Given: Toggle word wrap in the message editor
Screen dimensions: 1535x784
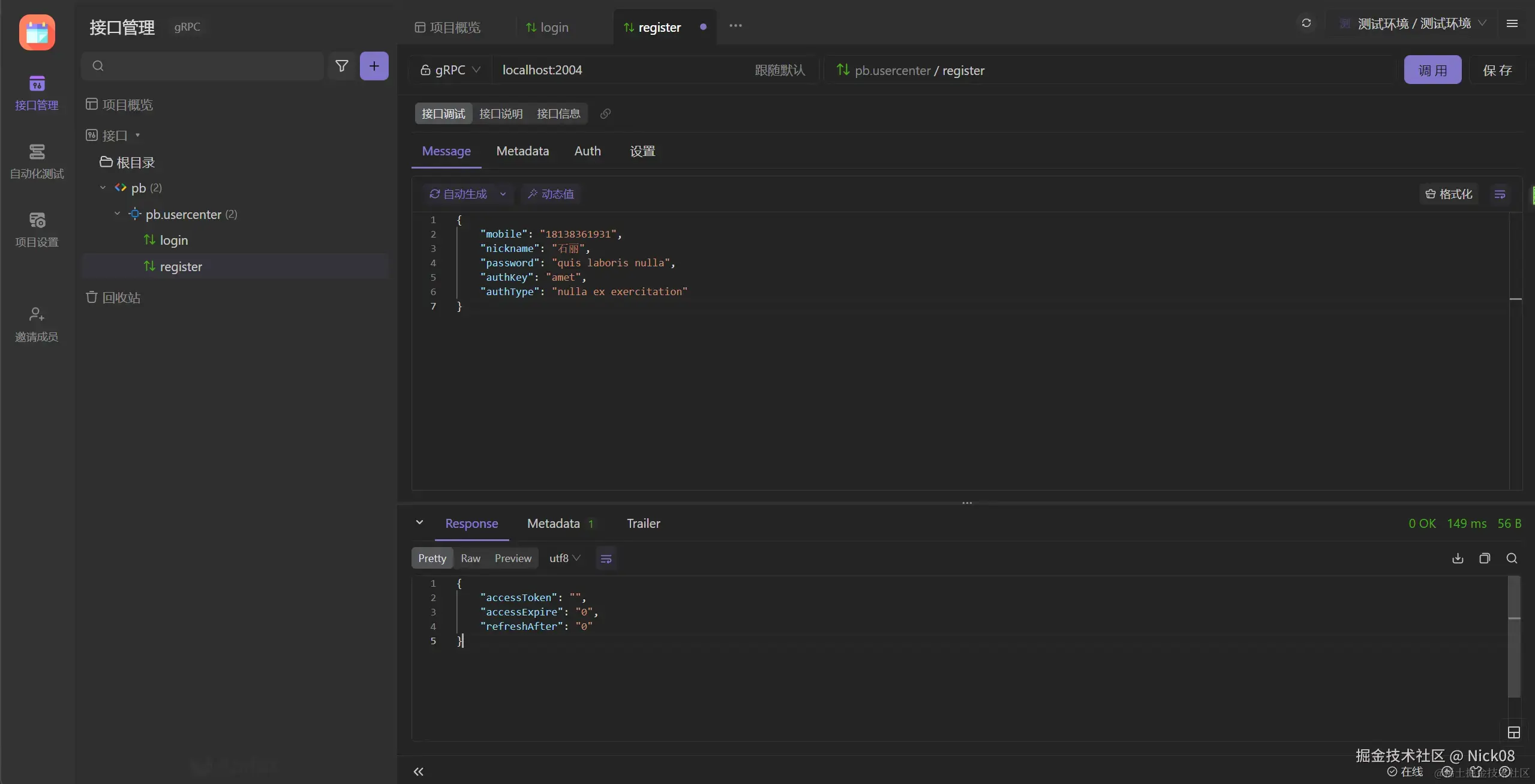Looking at the screenshot, I should pos(1500,194).
